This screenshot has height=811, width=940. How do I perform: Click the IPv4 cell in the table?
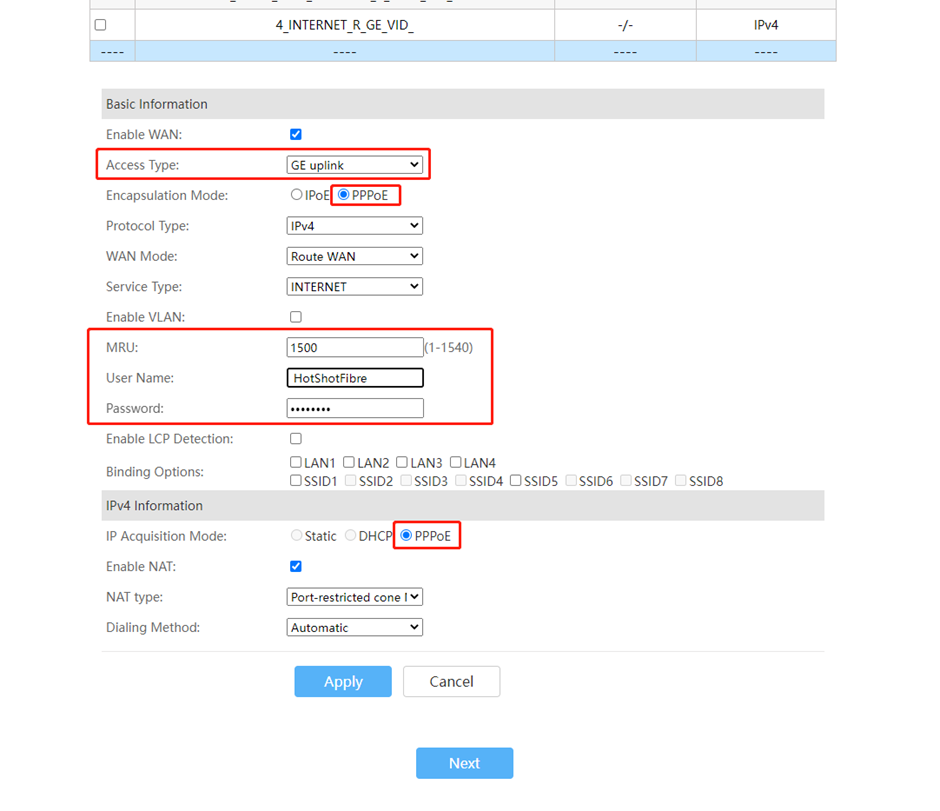point(766,25)
